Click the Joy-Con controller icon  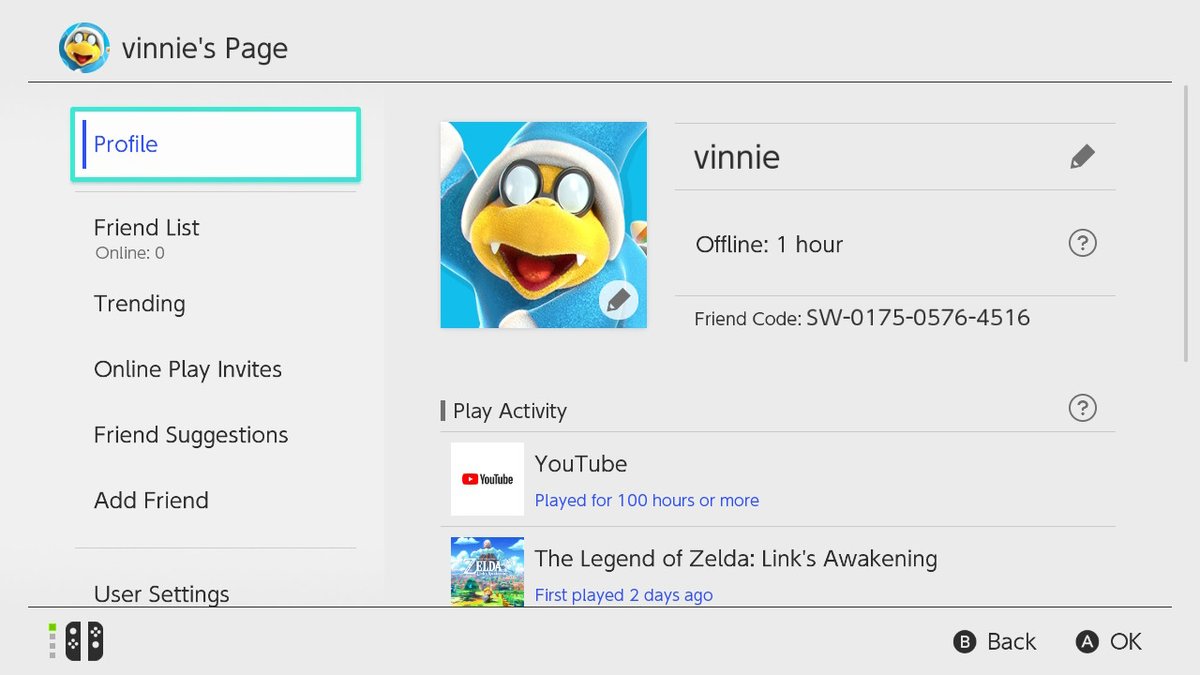(x=84, y=641)
